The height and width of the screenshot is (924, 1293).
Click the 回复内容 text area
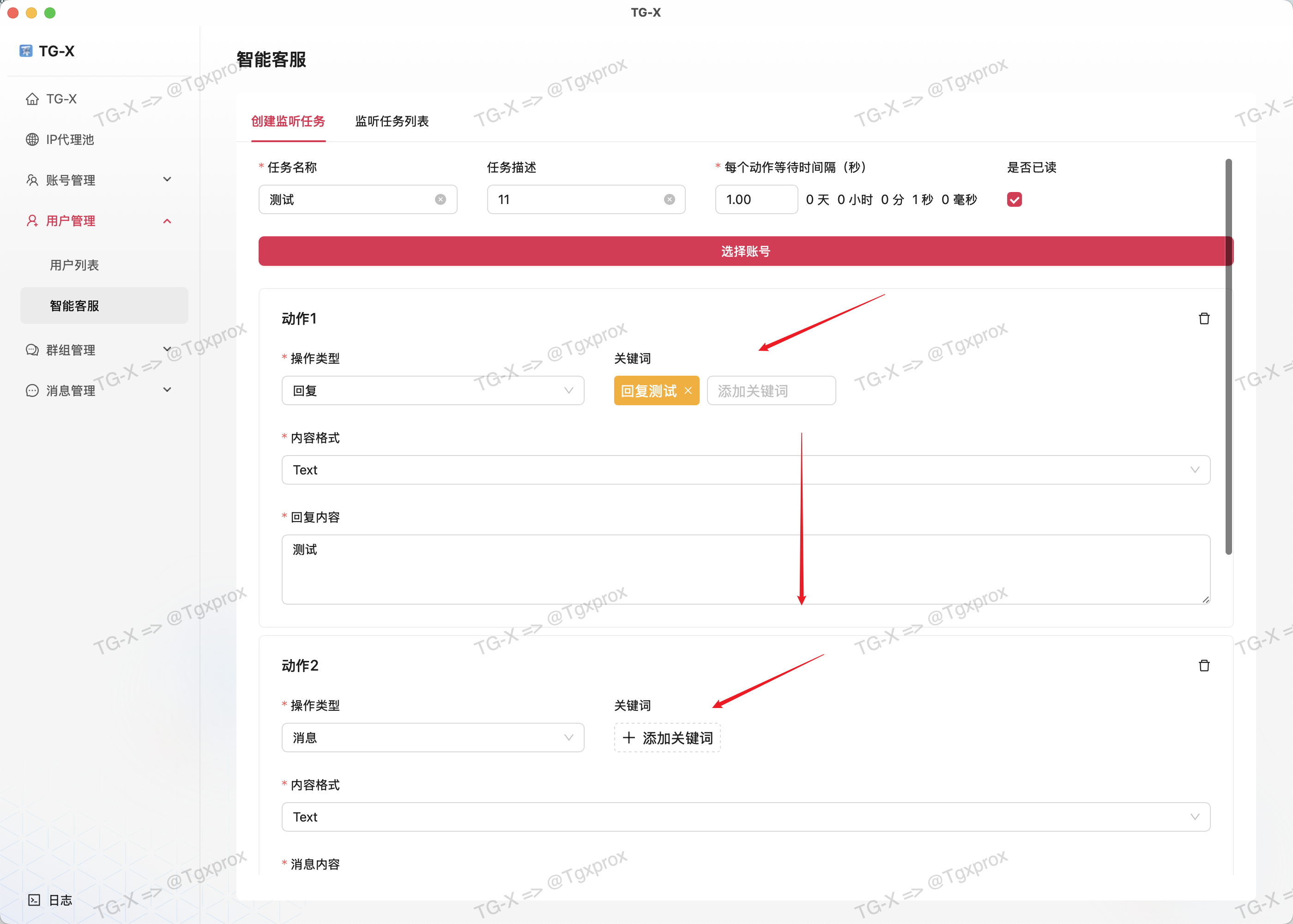pyautogui.click(x=745, y=569)
